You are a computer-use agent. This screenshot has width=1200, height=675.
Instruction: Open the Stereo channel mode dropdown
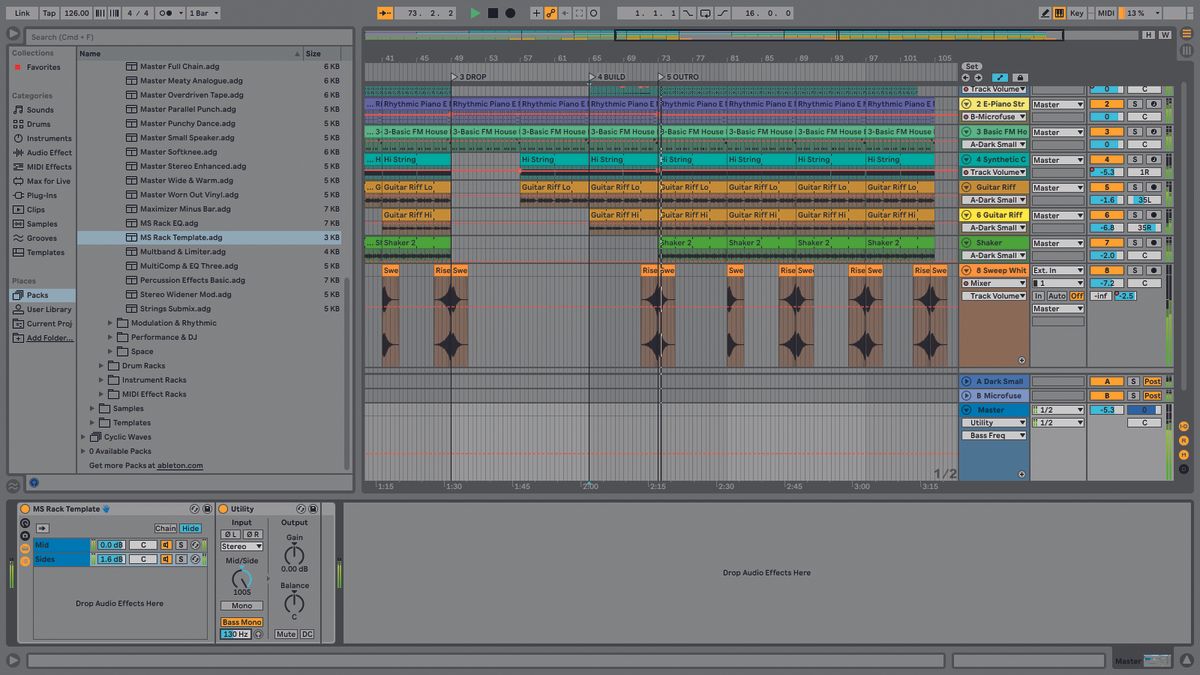(x=241, y=546)
